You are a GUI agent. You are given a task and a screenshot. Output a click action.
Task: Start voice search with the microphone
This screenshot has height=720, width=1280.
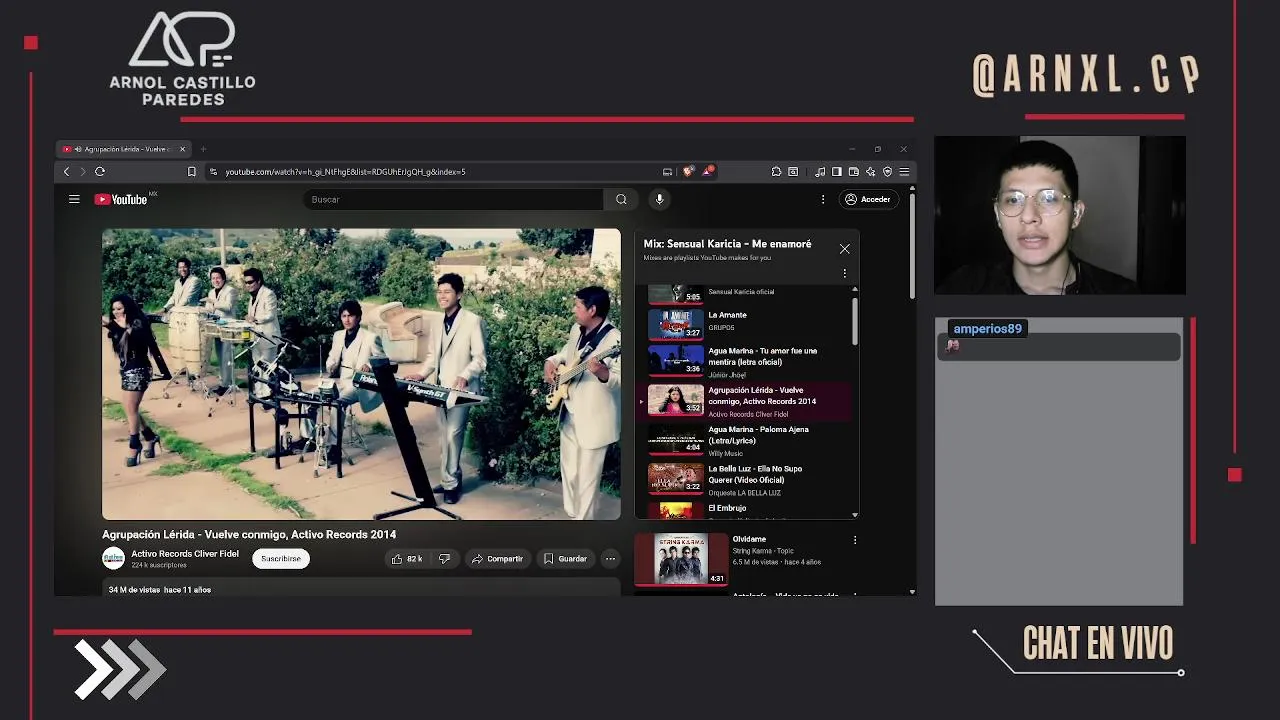(x=659, y=199)
